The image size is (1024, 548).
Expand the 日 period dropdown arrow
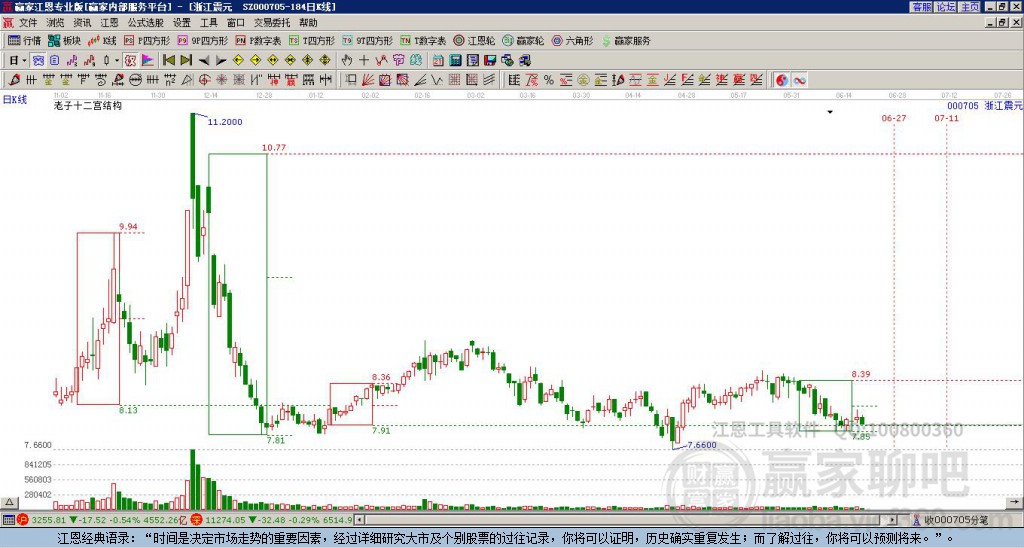point(24,60)
